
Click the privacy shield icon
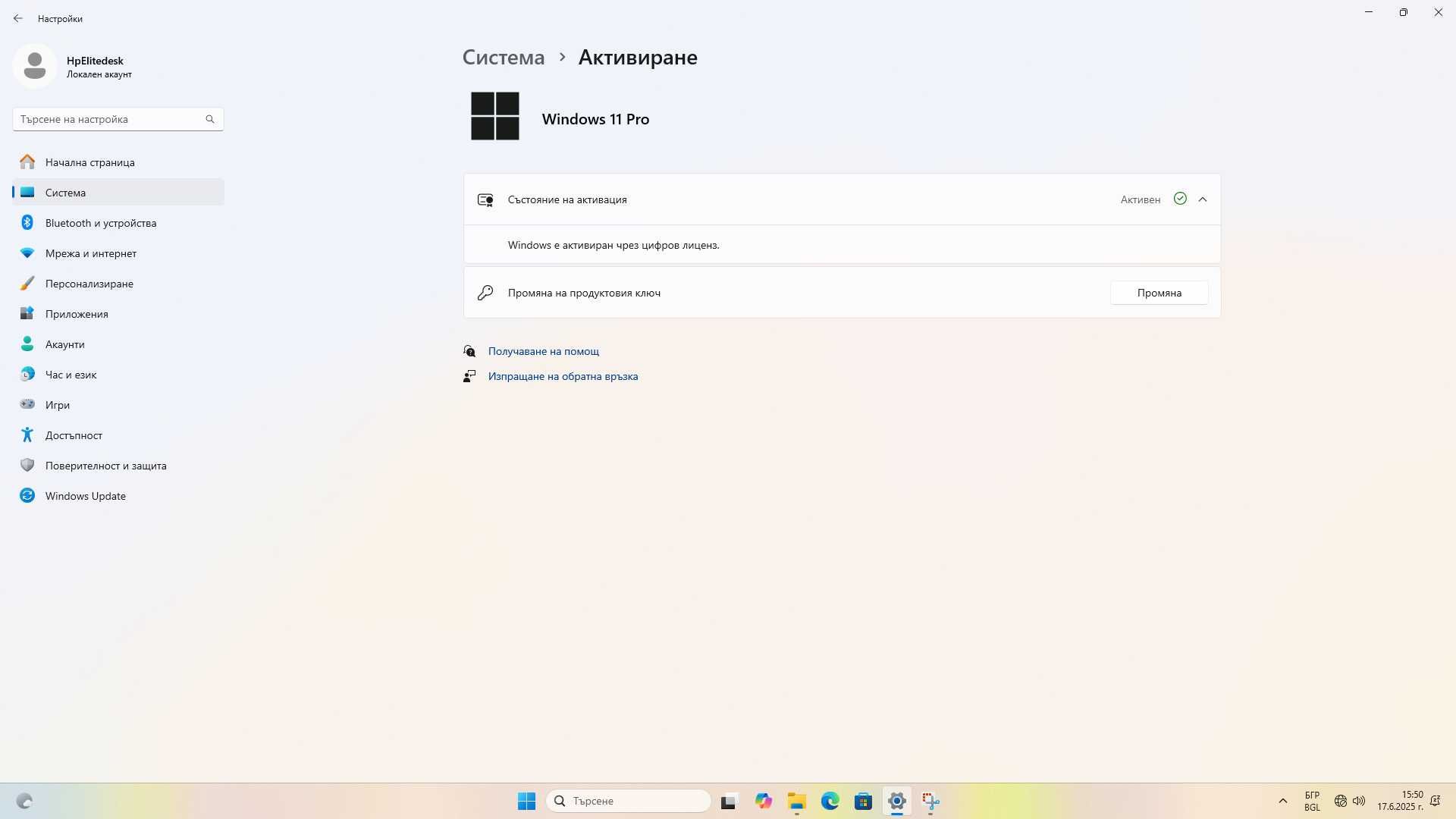pyautogui.click(x=27, y=465)
